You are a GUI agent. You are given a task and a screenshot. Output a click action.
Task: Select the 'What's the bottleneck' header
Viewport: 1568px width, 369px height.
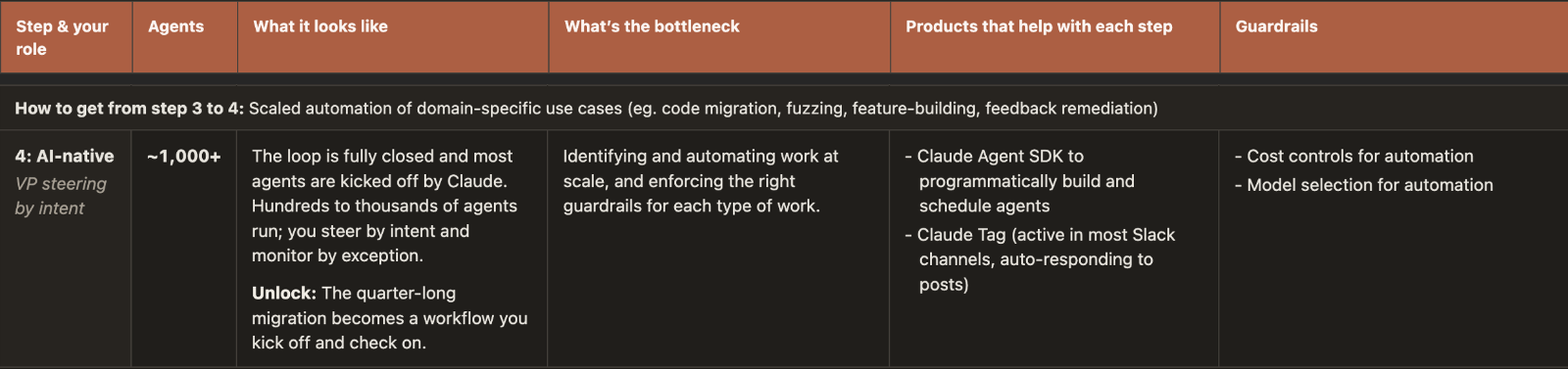click(x=652, y=26)
